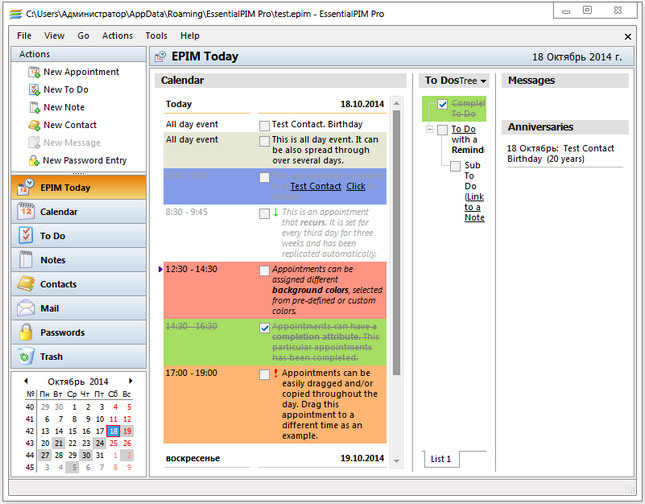The height and width of the screenshot is (504, 645).
Task: Select the List 1 tab
Action: (441, 459)
